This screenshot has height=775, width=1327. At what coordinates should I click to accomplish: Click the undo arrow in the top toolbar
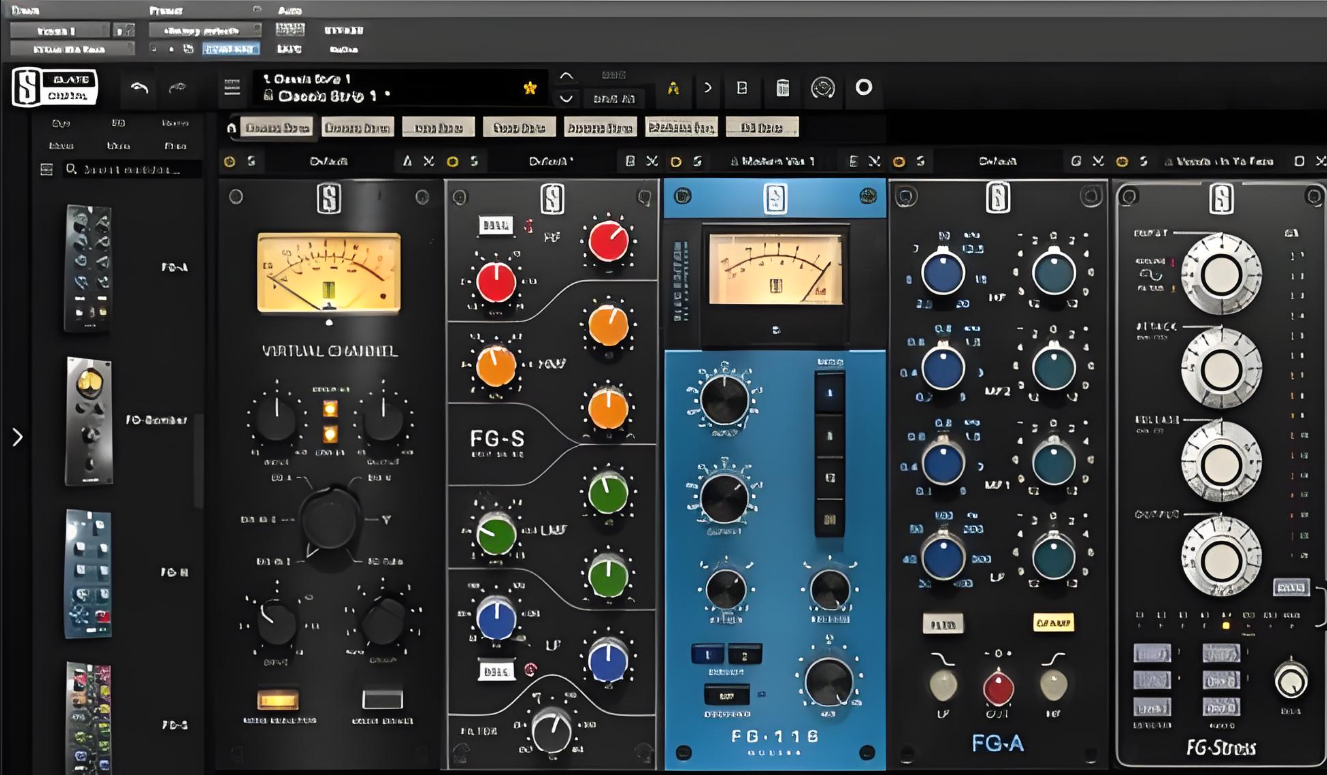tap(139, 88)
